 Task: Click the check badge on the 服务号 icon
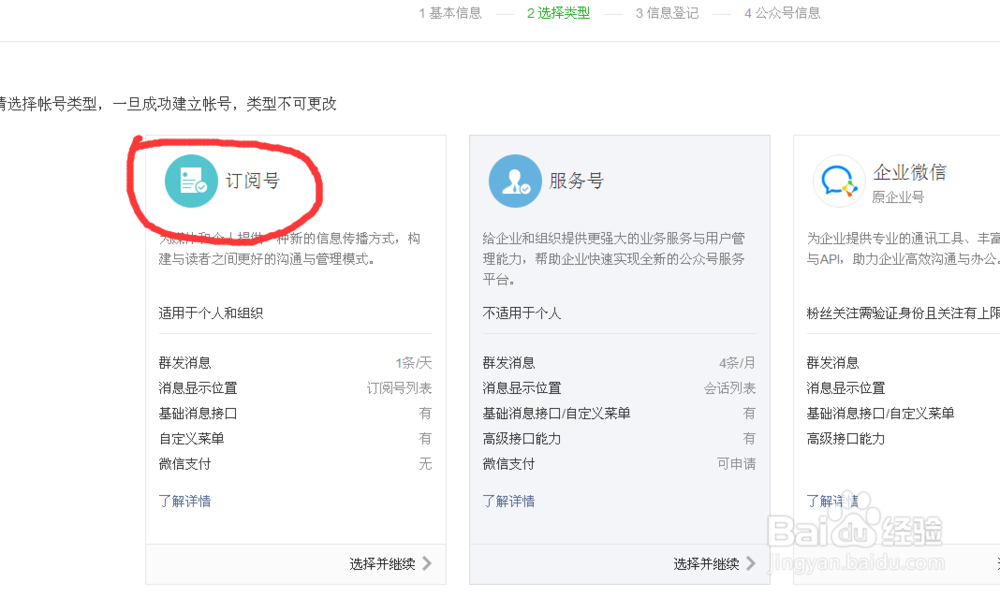click(524, 190)
